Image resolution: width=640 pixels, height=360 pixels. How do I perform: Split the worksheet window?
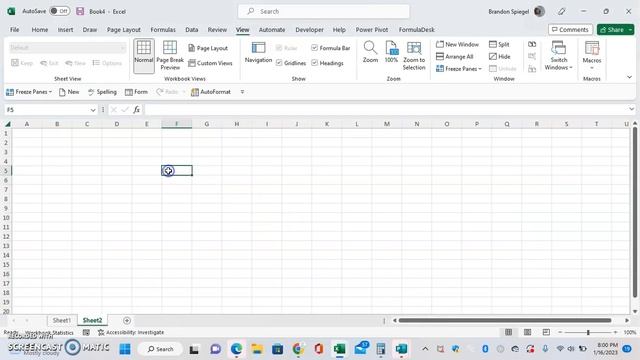click(x=499, y=44)
